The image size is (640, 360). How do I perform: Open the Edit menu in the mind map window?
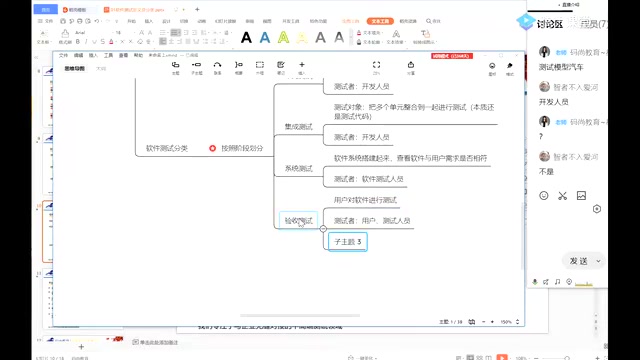[78, 55]
